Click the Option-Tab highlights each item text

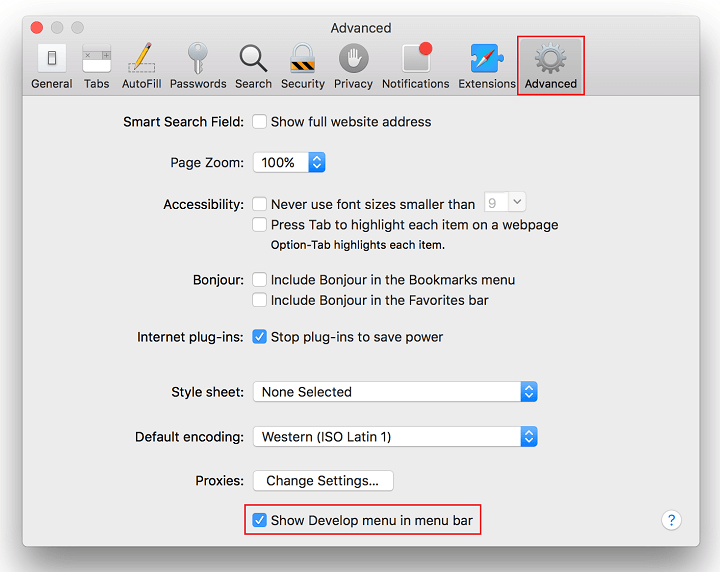358,245
